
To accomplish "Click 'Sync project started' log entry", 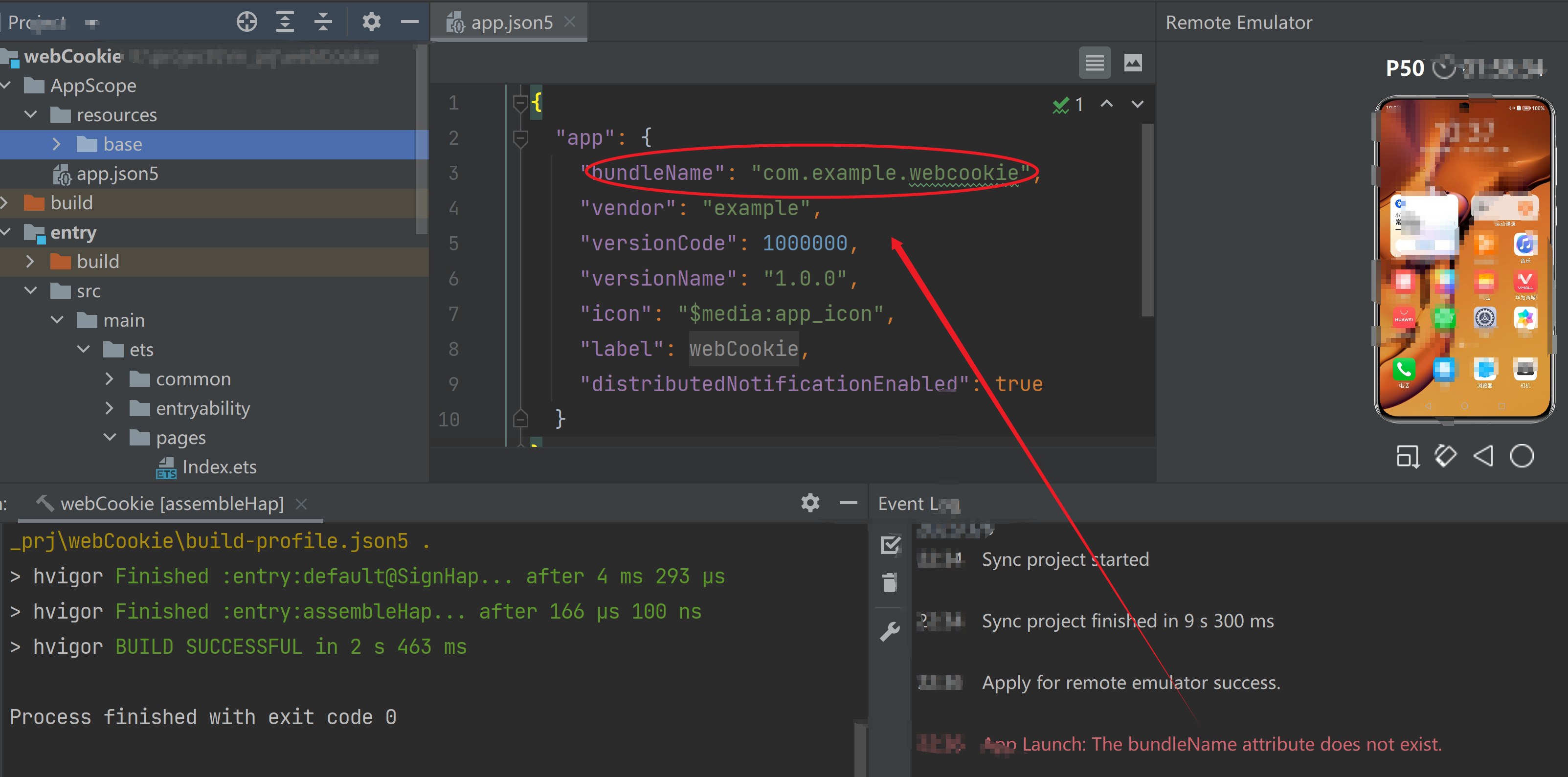I will (1065, 559).
